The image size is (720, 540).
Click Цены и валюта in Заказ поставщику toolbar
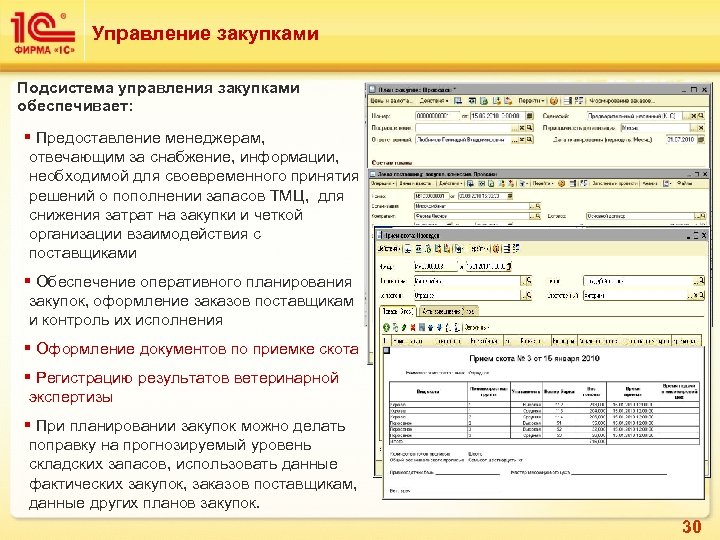pyautogui.click(x=415, y=183)
